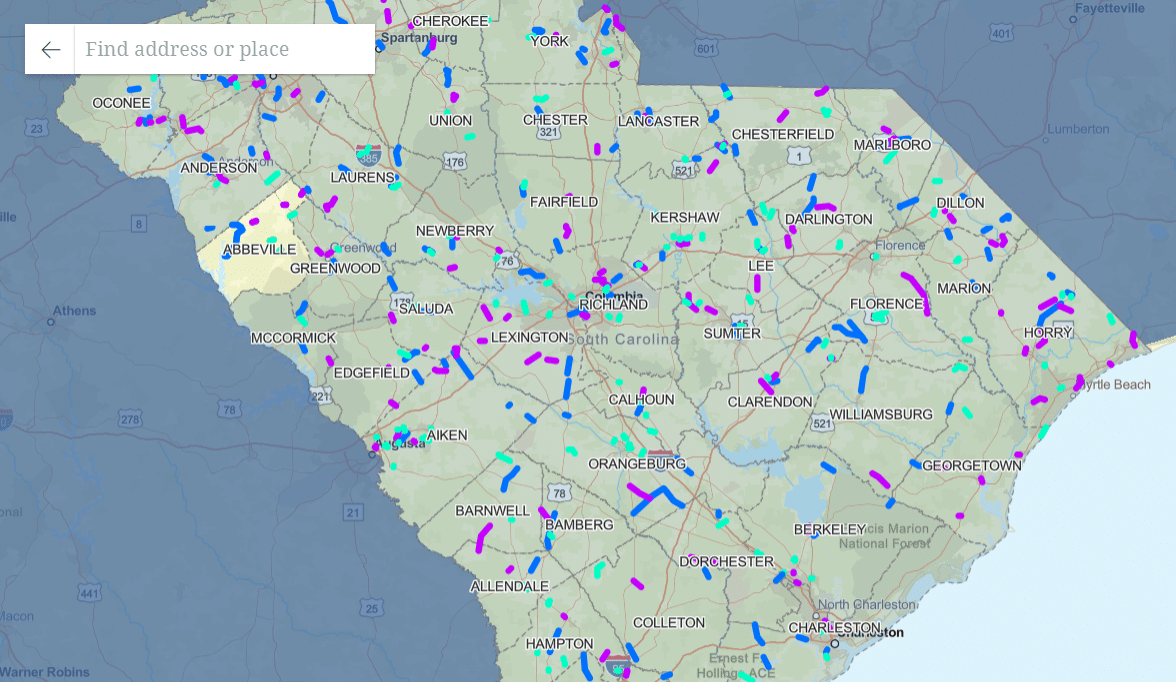Select the Interstate 76 shield near Newberry

click(x=507, y=262)
